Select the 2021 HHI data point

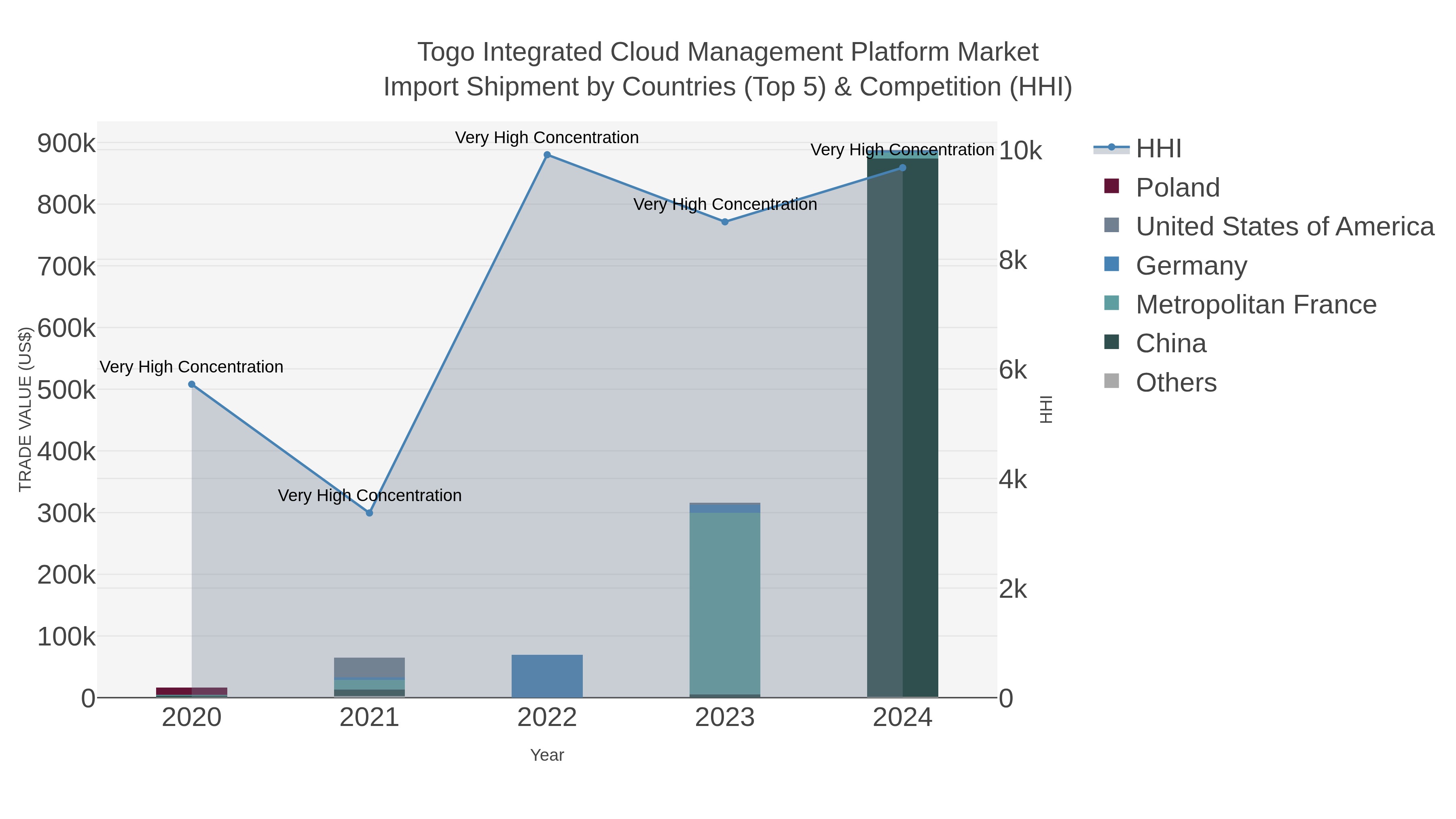coord(370,513)
